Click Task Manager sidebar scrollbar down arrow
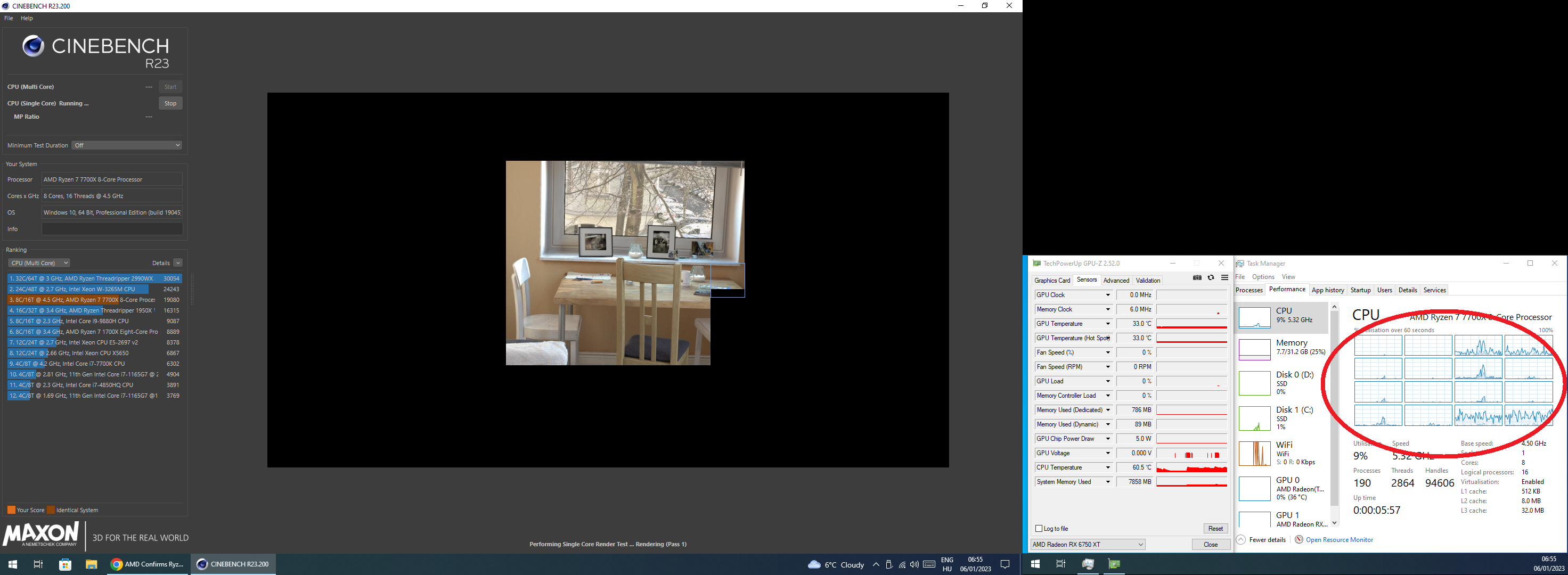Image resolution: width=1568 pixels, height=575 pixels. tap(1334, 523)
